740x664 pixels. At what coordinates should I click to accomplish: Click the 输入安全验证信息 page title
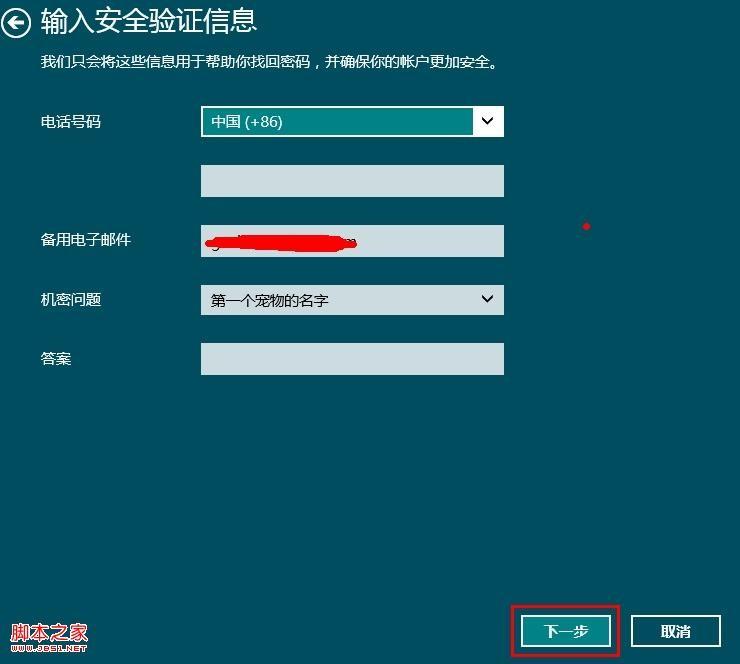point(149,22)
